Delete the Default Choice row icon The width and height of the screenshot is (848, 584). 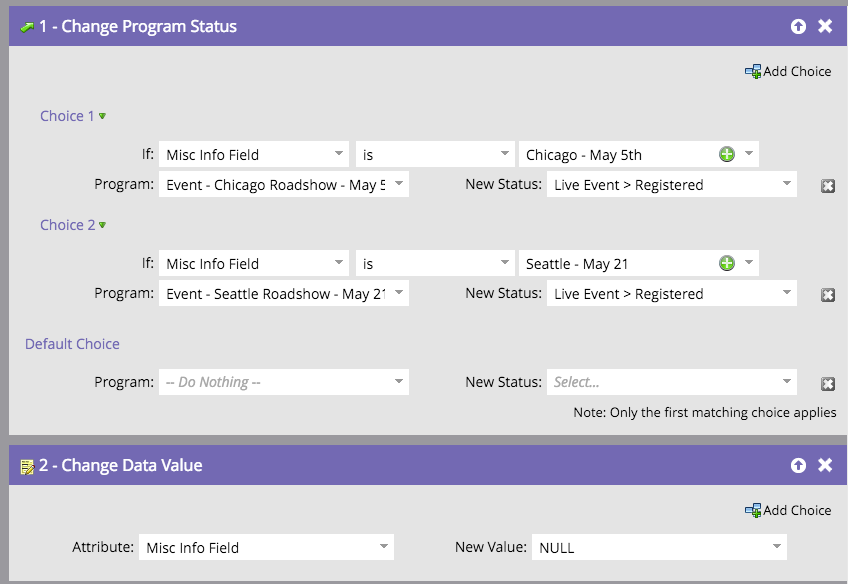[827, 383]
